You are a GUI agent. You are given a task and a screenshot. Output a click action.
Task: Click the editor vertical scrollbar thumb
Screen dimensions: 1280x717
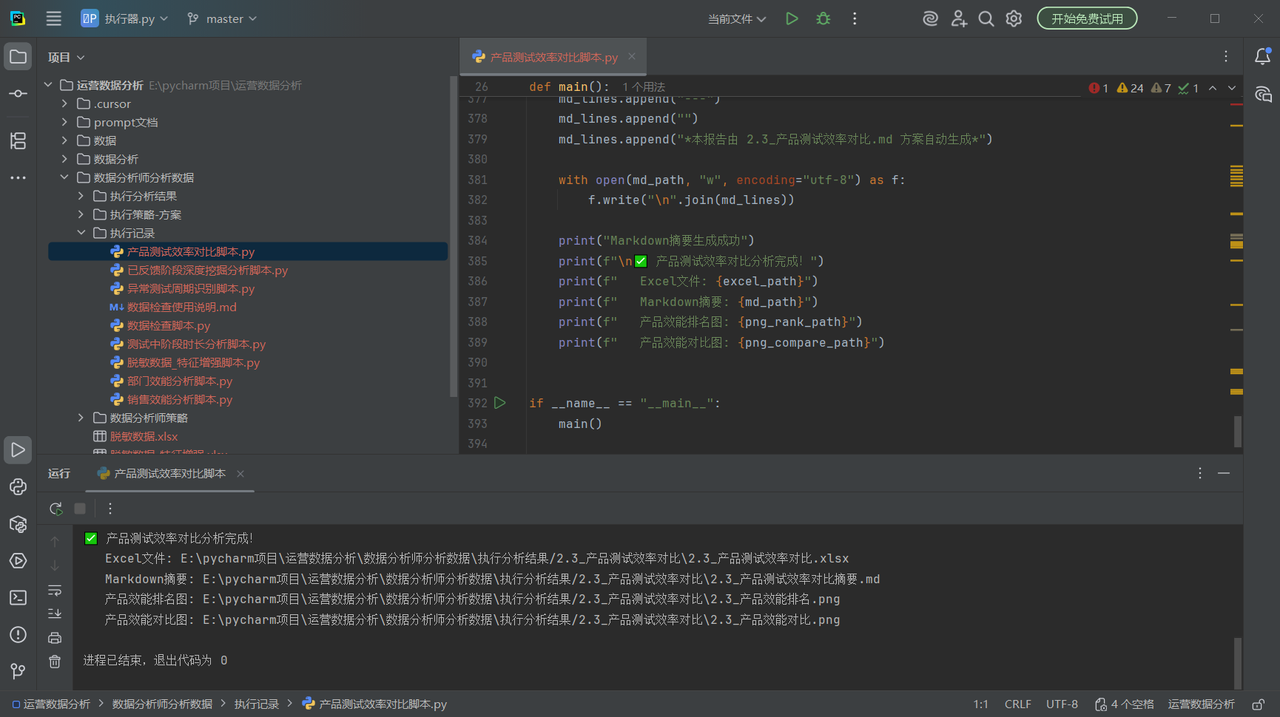tap(1237, 431)
